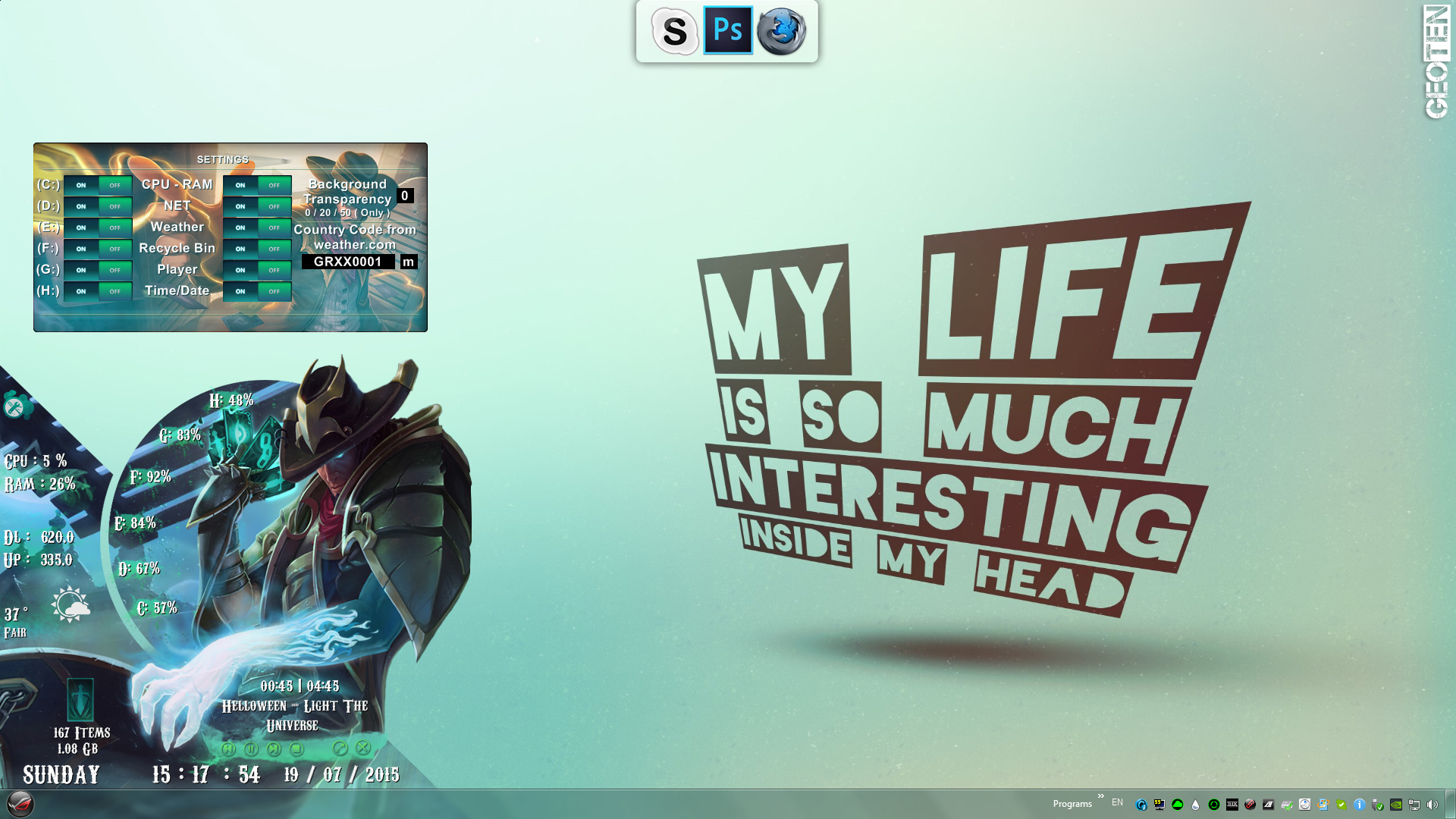Open the wrench settings gear icon
The image size is (1456, 819).
(14, 407)
